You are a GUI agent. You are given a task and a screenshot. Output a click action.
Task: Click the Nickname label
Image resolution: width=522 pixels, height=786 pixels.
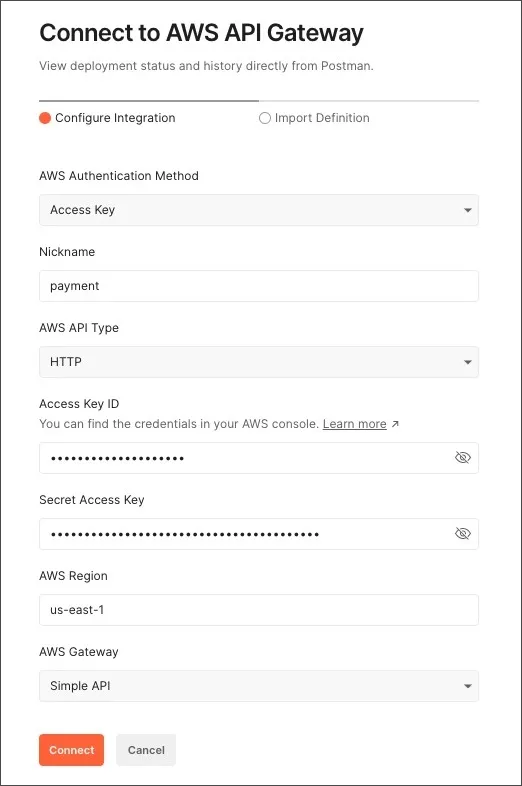[67, 252]
